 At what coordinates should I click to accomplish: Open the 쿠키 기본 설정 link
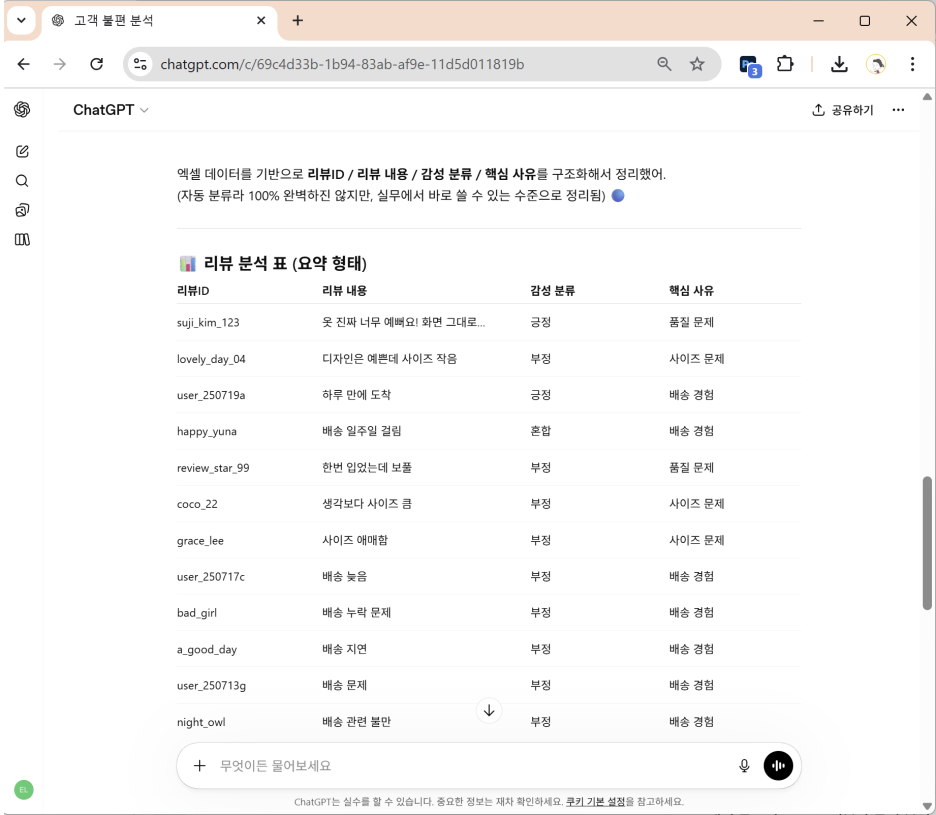click(595, 802)
